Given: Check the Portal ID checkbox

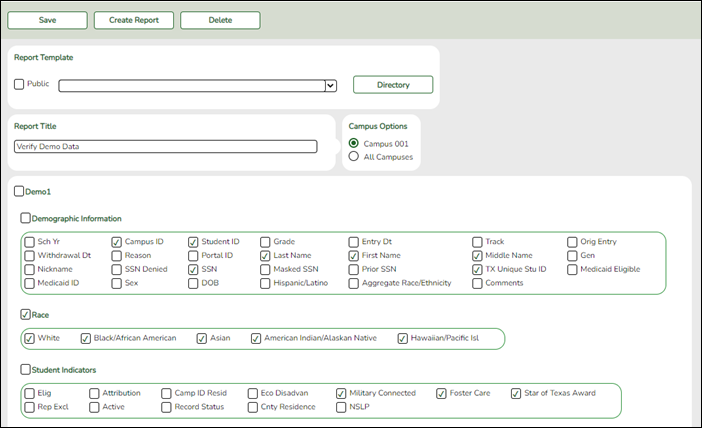Looking at the screenshot, I should [x=193, y=256].
